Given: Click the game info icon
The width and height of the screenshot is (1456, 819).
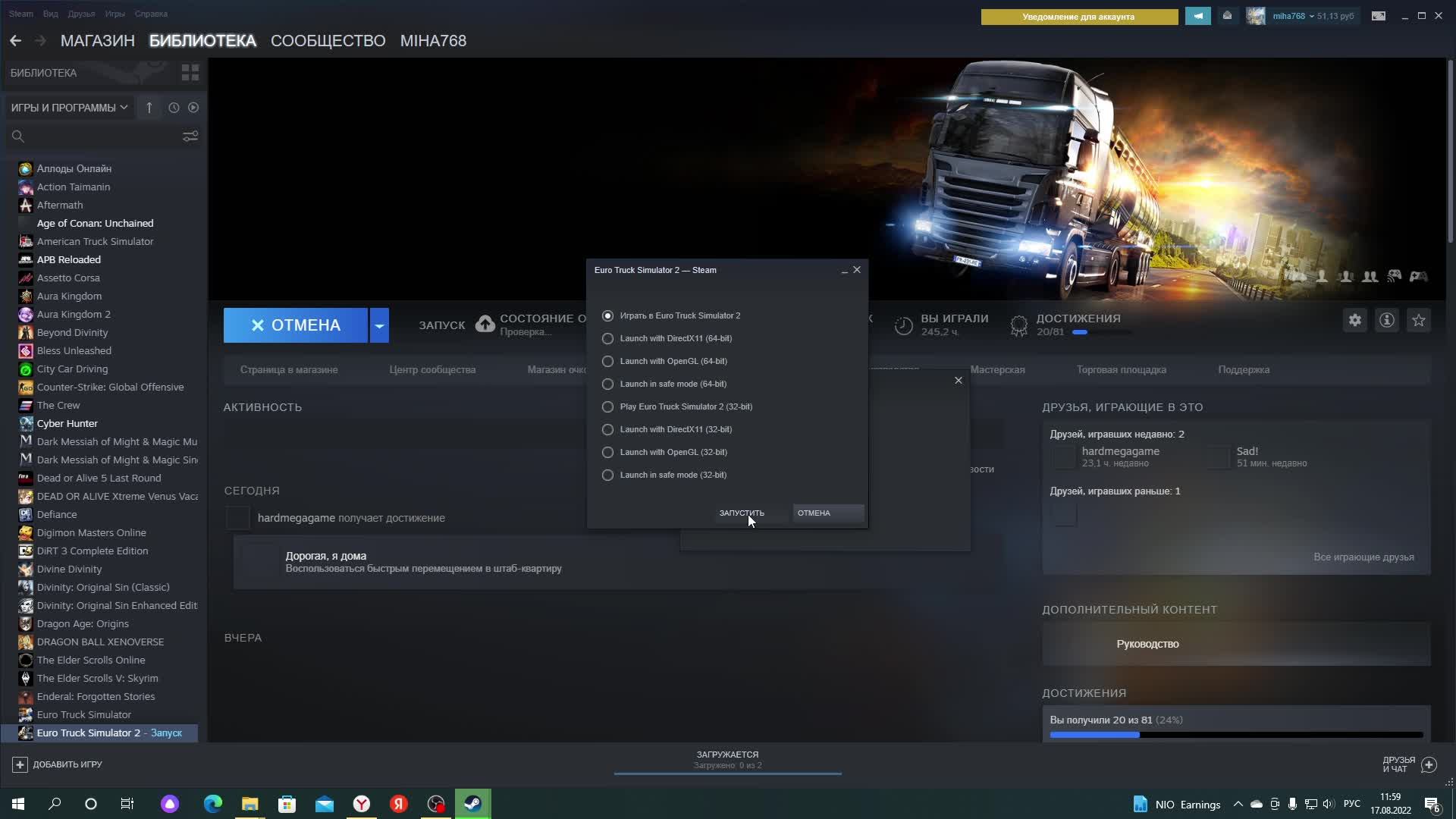Looking at the screenshot, I should (1387, 321).
